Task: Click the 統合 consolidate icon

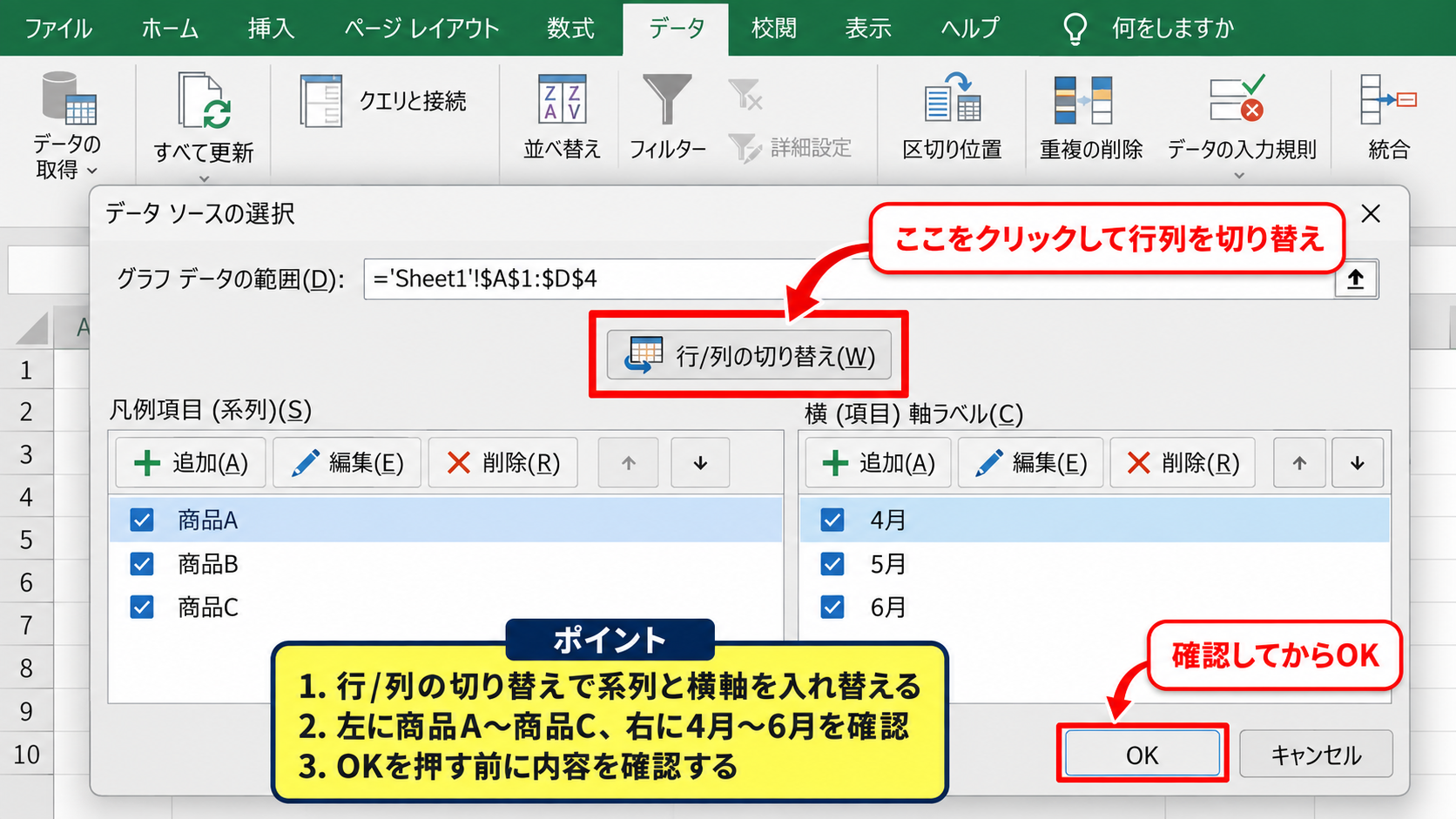Action: [x=1388, y=99]
